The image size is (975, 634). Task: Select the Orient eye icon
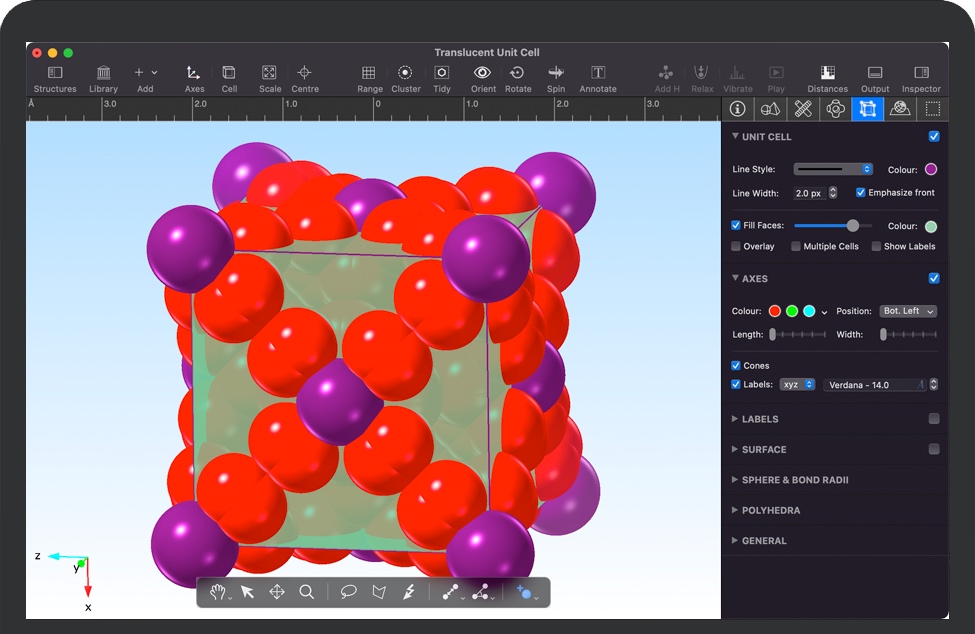tap(483, 73)
